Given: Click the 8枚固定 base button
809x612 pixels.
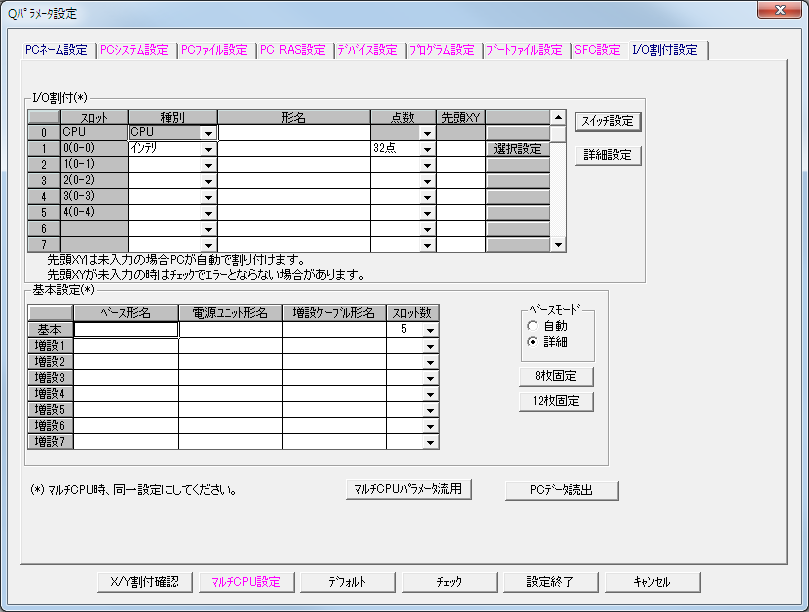Looking at the screenshot, I should click(x=556, y=377).
